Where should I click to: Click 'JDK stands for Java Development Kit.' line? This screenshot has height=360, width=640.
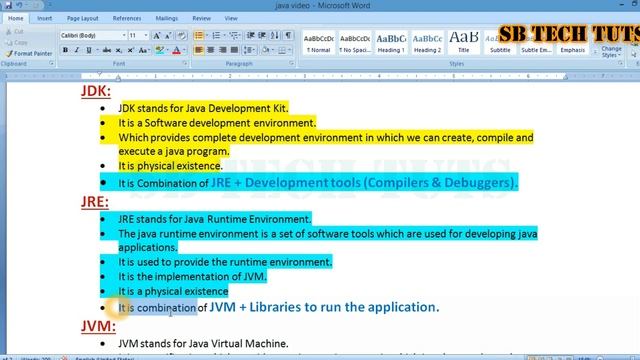[x=203, y=108]
